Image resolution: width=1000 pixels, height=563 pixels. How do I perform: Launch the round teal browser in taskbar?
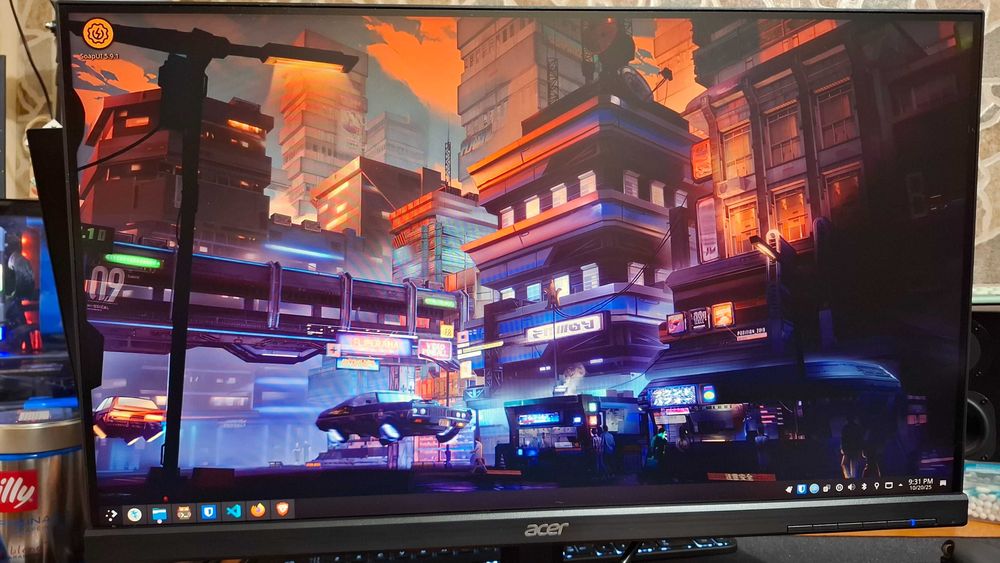click(134, 515)
